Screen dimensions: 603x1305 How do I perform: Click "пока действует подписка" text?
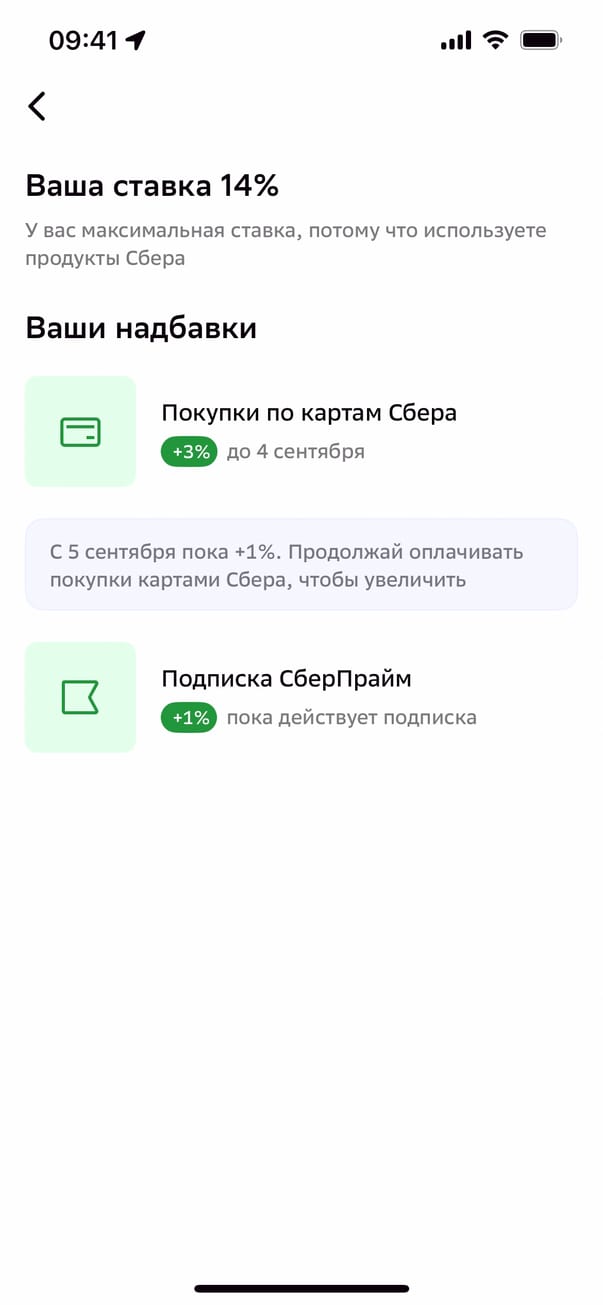(x=352, y=718)
